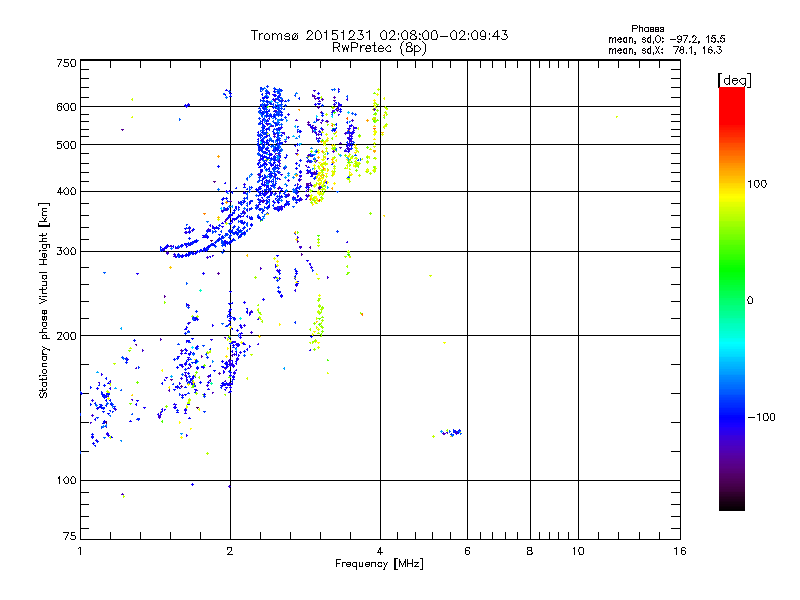Click the x-axis tick label '8'
800x600 pixels.
(530, 551)
